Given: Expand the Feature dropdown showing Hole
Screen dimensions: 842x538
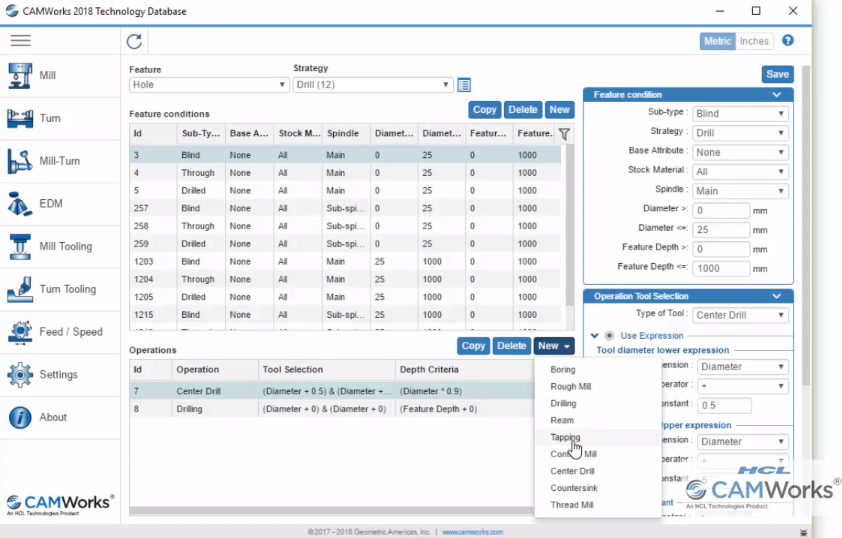Looking at the screenshot, I should coord(209,85).
